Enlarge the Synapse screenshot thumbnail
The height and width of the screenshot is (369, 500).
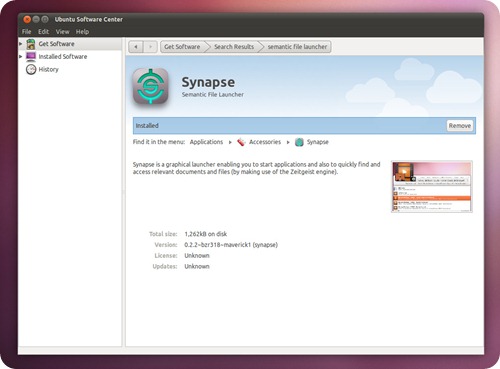(432, 186)
